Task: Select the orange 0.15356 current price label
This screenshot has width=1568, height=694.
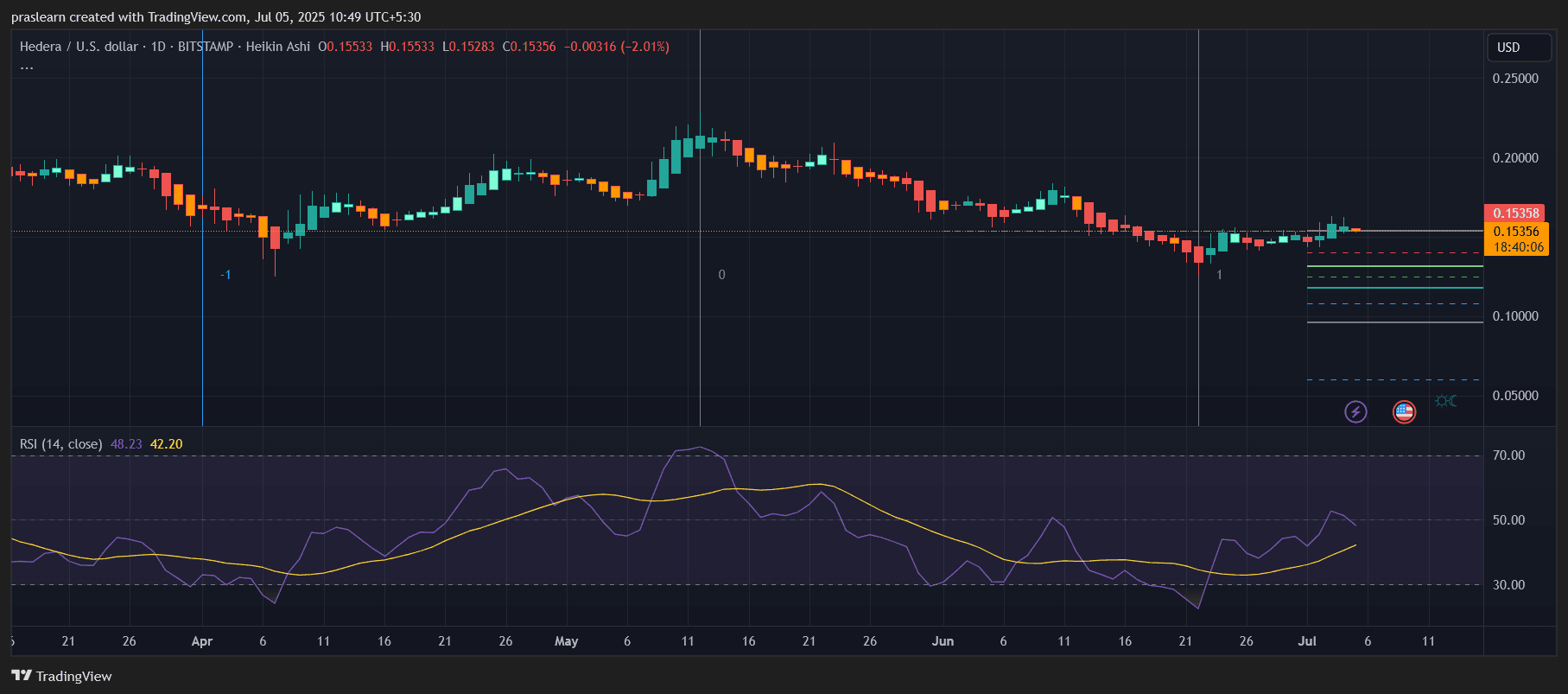Action: (1516, 232)
